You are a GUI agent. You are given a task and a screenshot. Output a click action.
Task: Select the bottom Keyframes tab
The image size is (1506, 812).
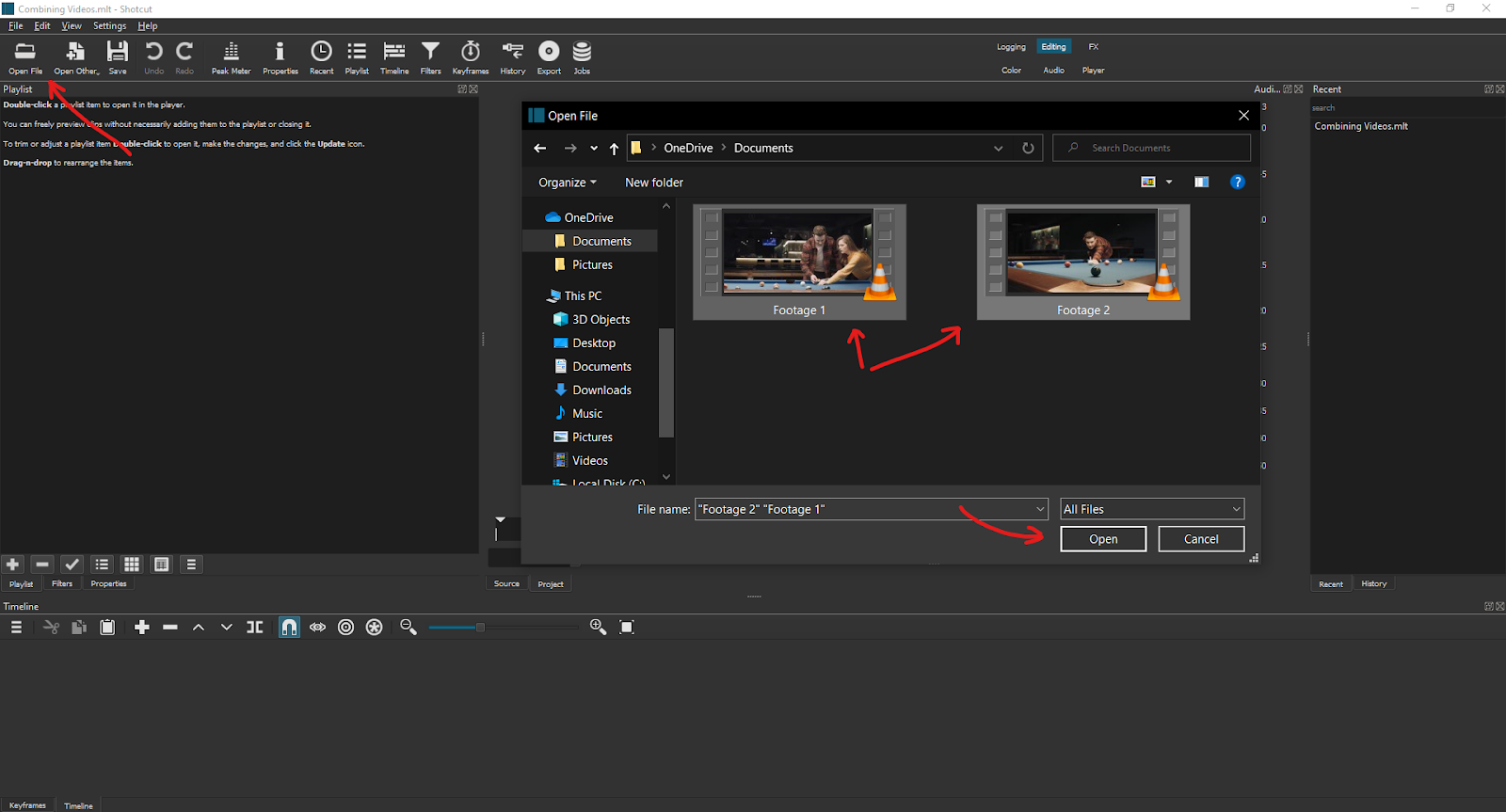[x=27, y=805]
